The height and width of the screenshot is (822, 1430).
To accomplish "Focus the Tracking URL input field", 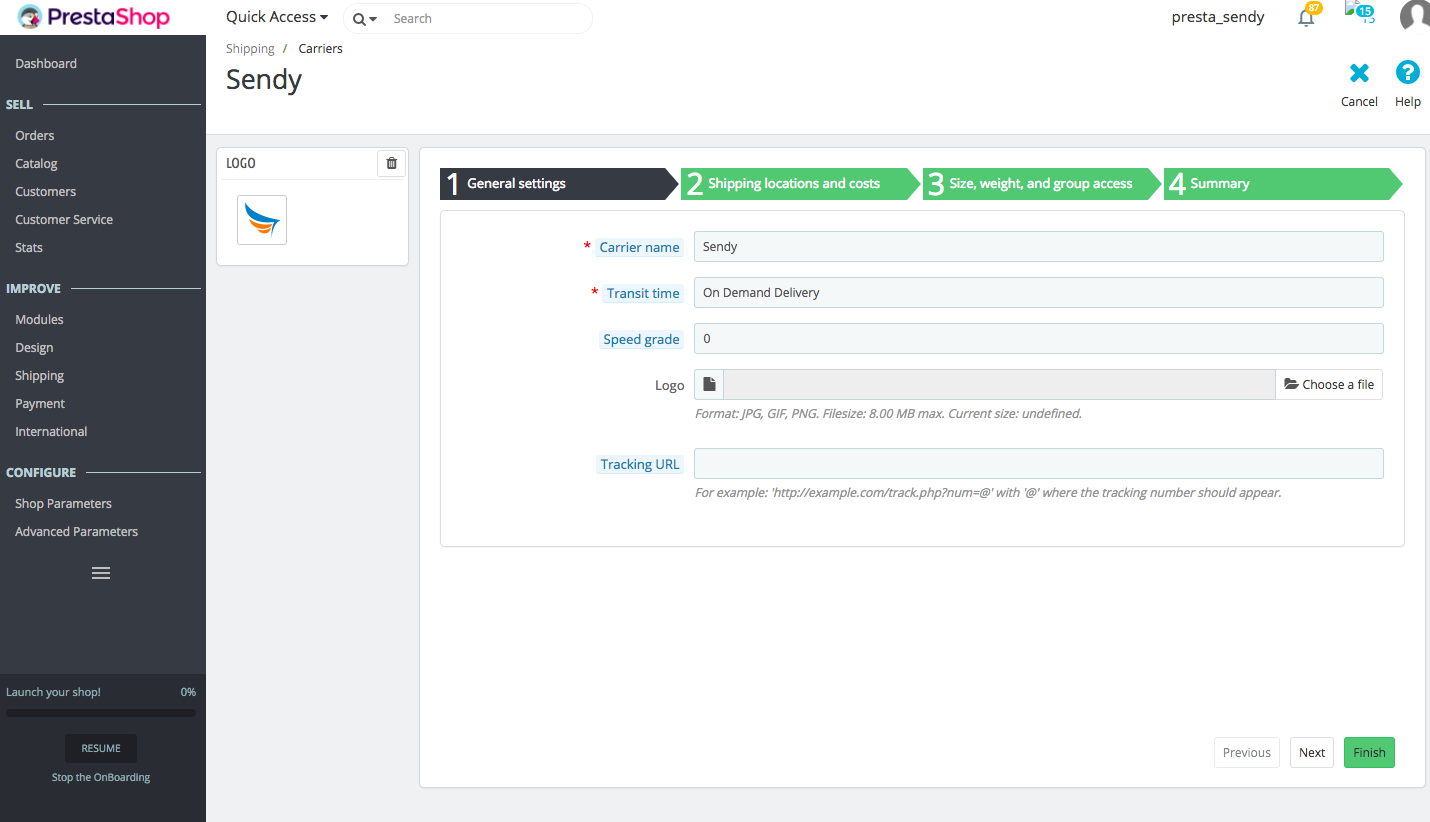I will [x=1038, y=463].
